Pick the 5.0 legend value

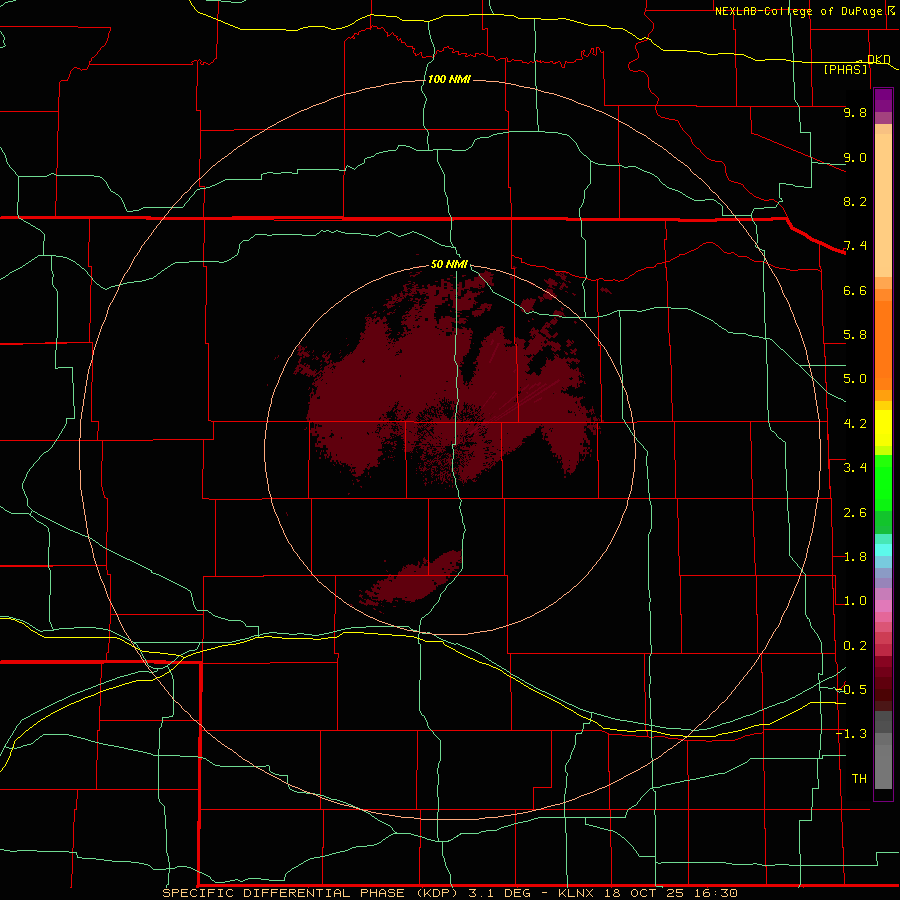[855, 379]
